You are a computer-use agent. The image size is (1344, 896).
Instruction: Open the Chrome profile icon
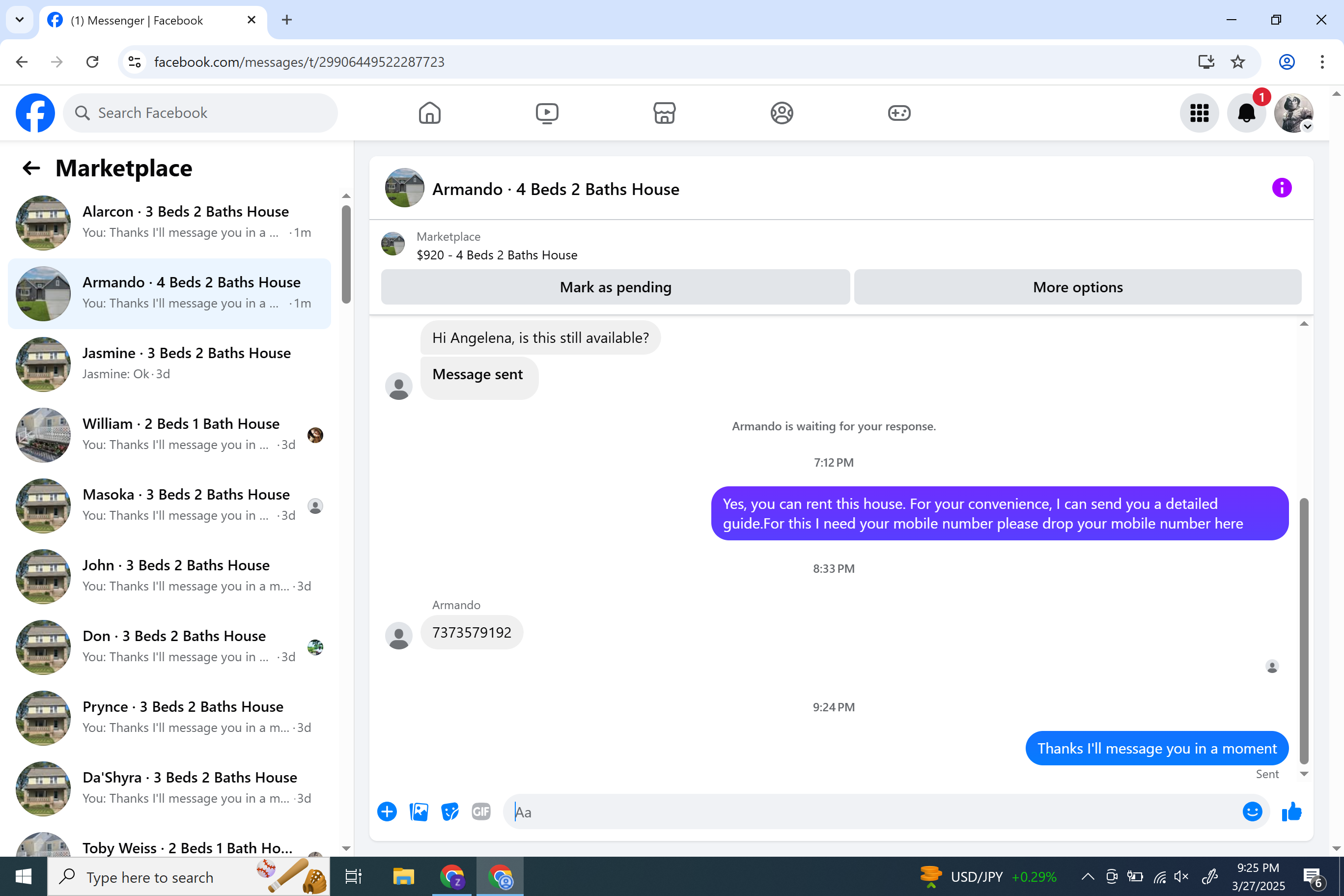point(1287,62)
